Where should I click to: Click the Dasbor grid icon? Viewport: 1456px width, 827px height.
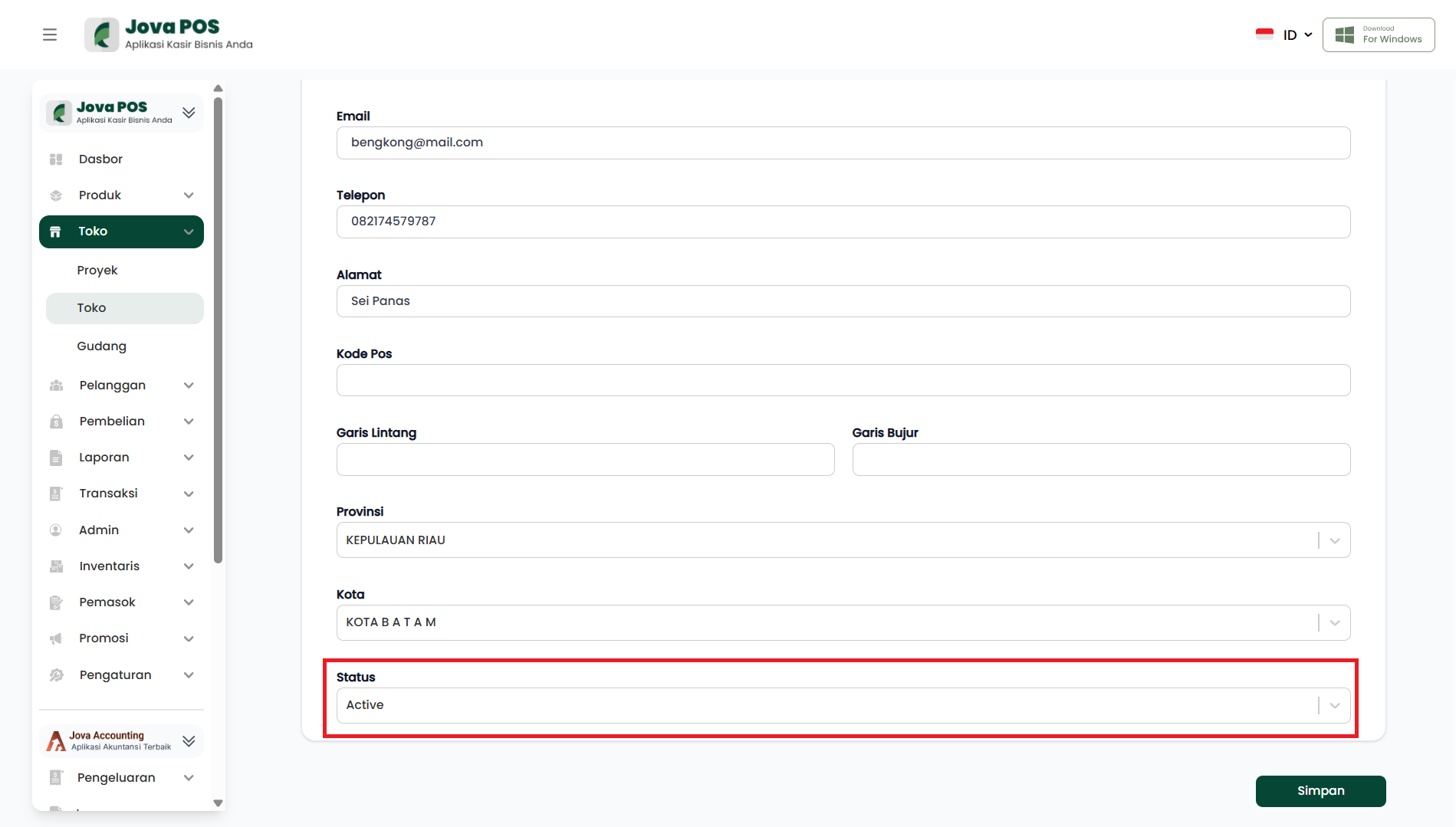click(56, 159)
